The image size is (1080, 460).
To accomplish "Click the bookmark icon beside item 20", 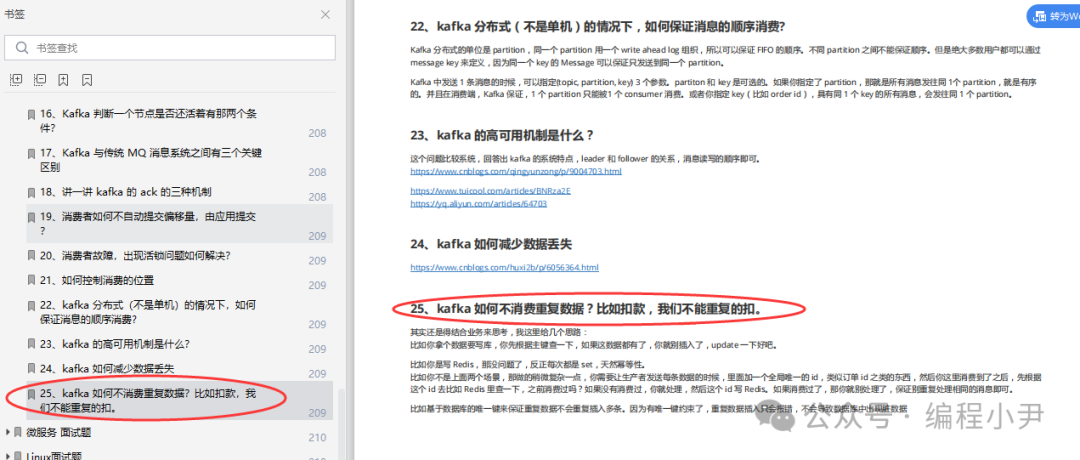I will 30,255.
